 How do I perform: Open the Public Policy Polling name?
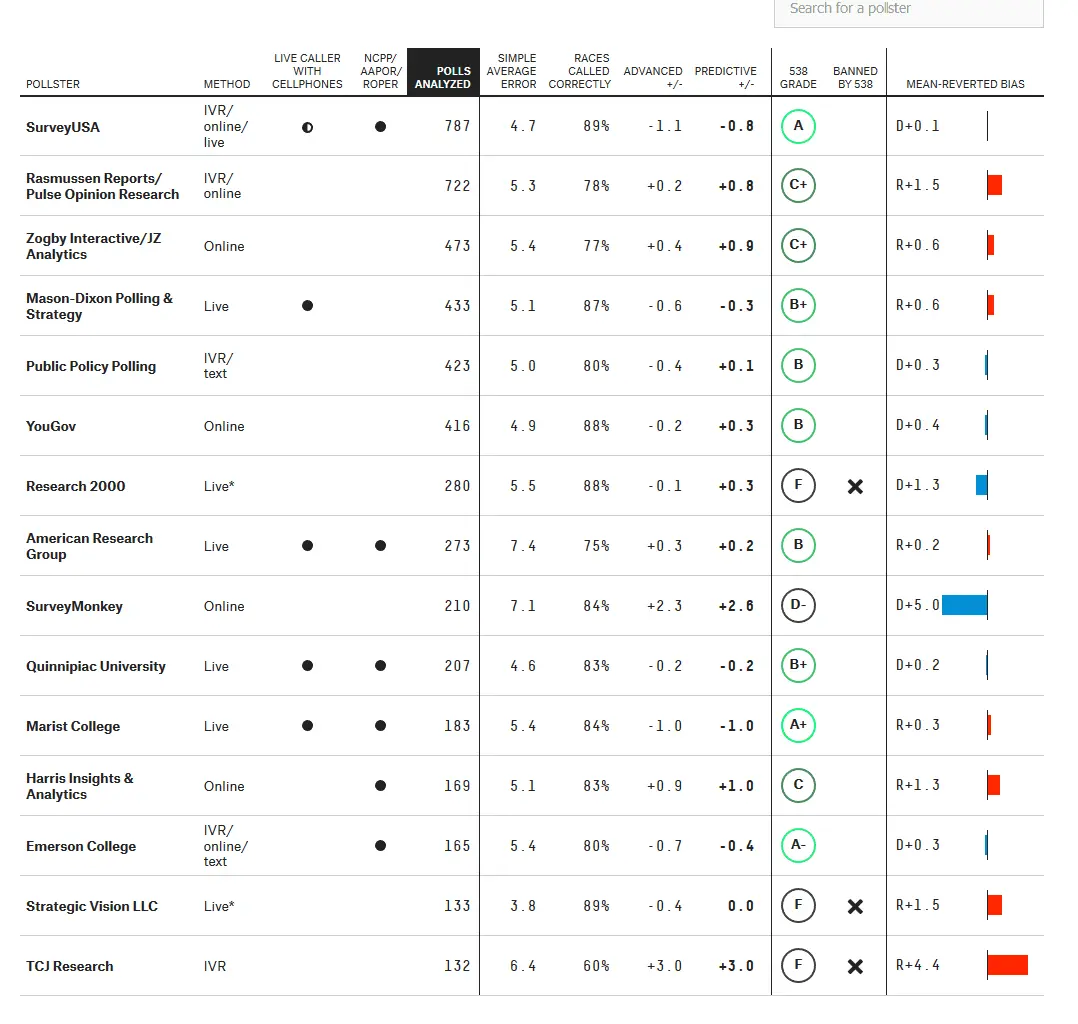pos(91,367)
